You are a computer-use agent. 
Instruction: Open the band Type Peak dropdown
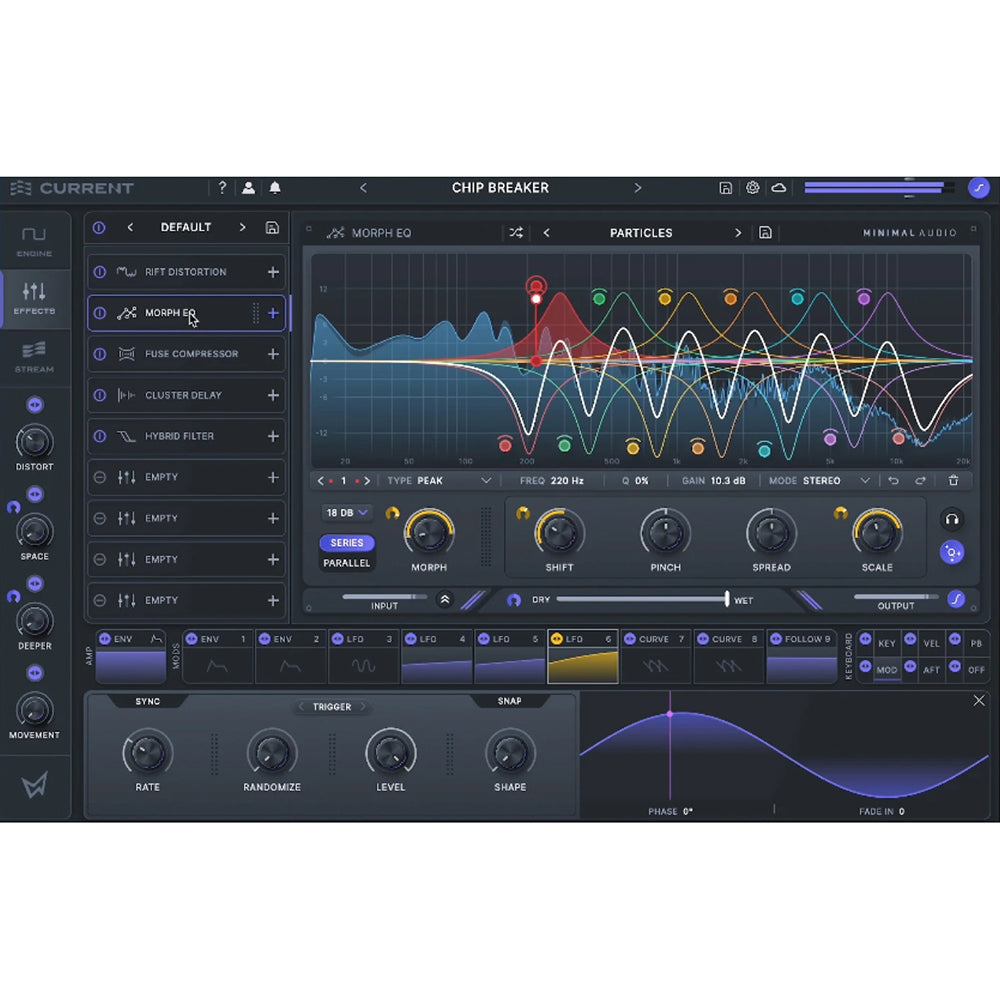(439, 480)
